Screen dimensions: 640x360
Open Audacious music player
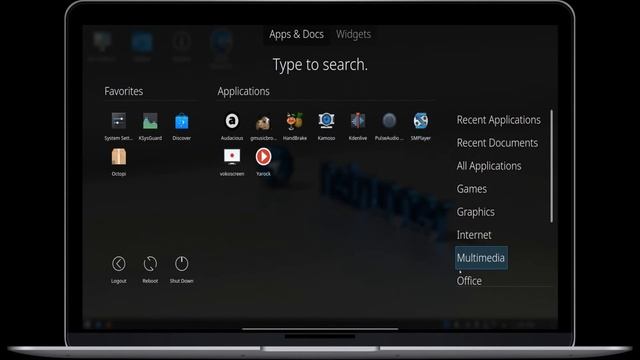pos(232,126)
